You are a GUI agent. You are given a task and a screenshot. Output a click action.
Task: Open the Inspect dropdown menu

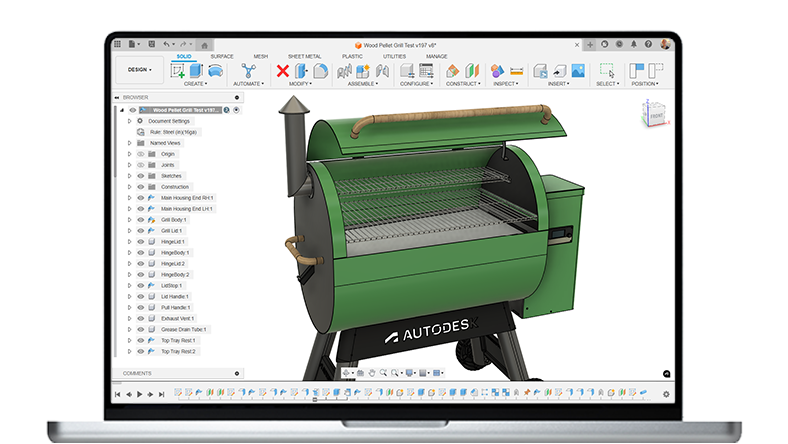pos(506,84)
